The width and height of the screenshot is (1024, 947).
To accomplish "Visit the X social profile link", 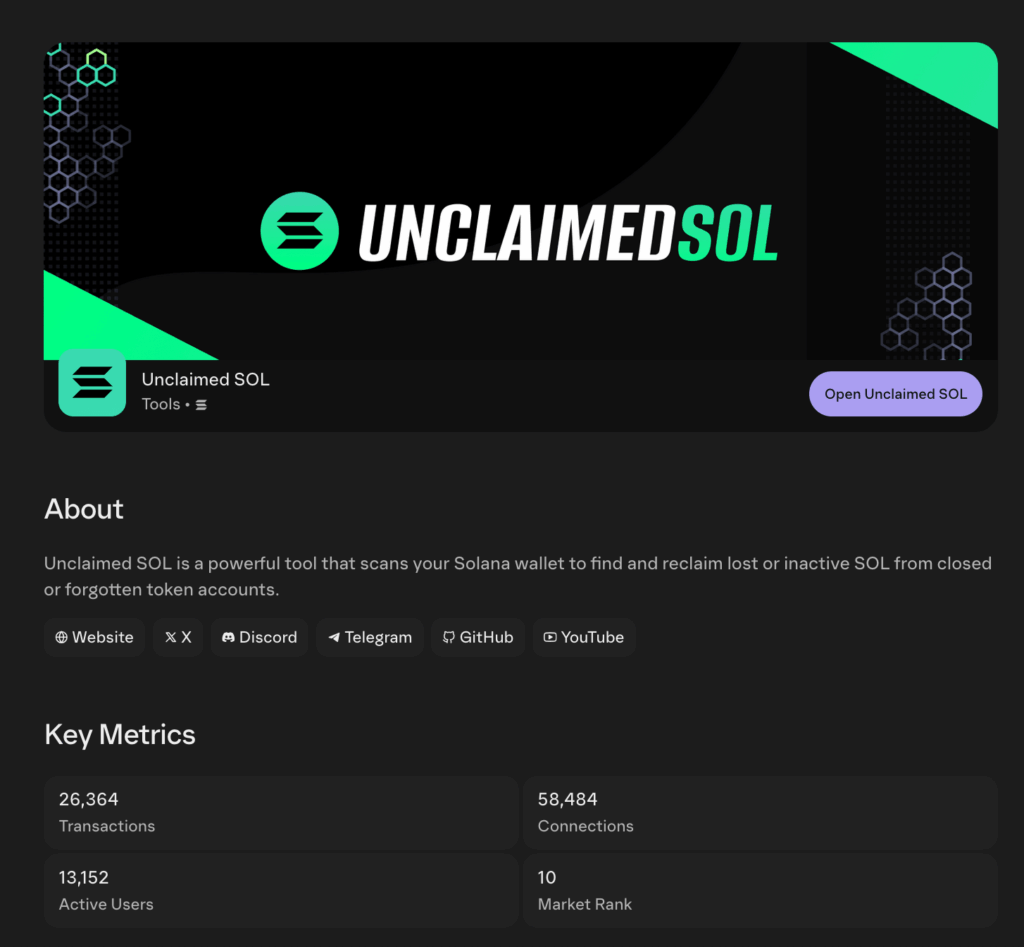I will pos(178,637).
